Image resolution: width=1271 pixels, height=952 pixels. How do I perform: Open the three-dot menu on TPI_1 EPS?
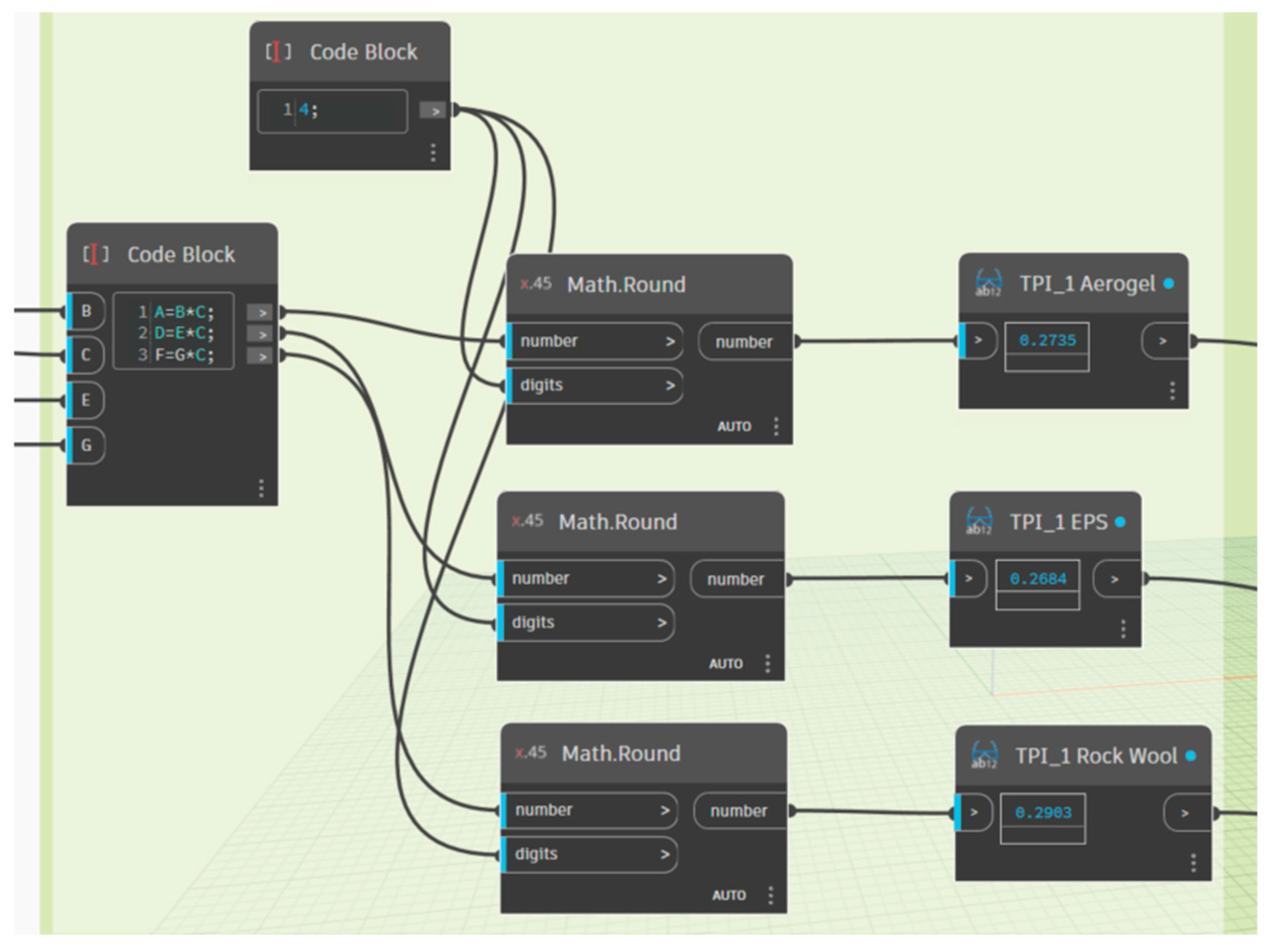1123,629
